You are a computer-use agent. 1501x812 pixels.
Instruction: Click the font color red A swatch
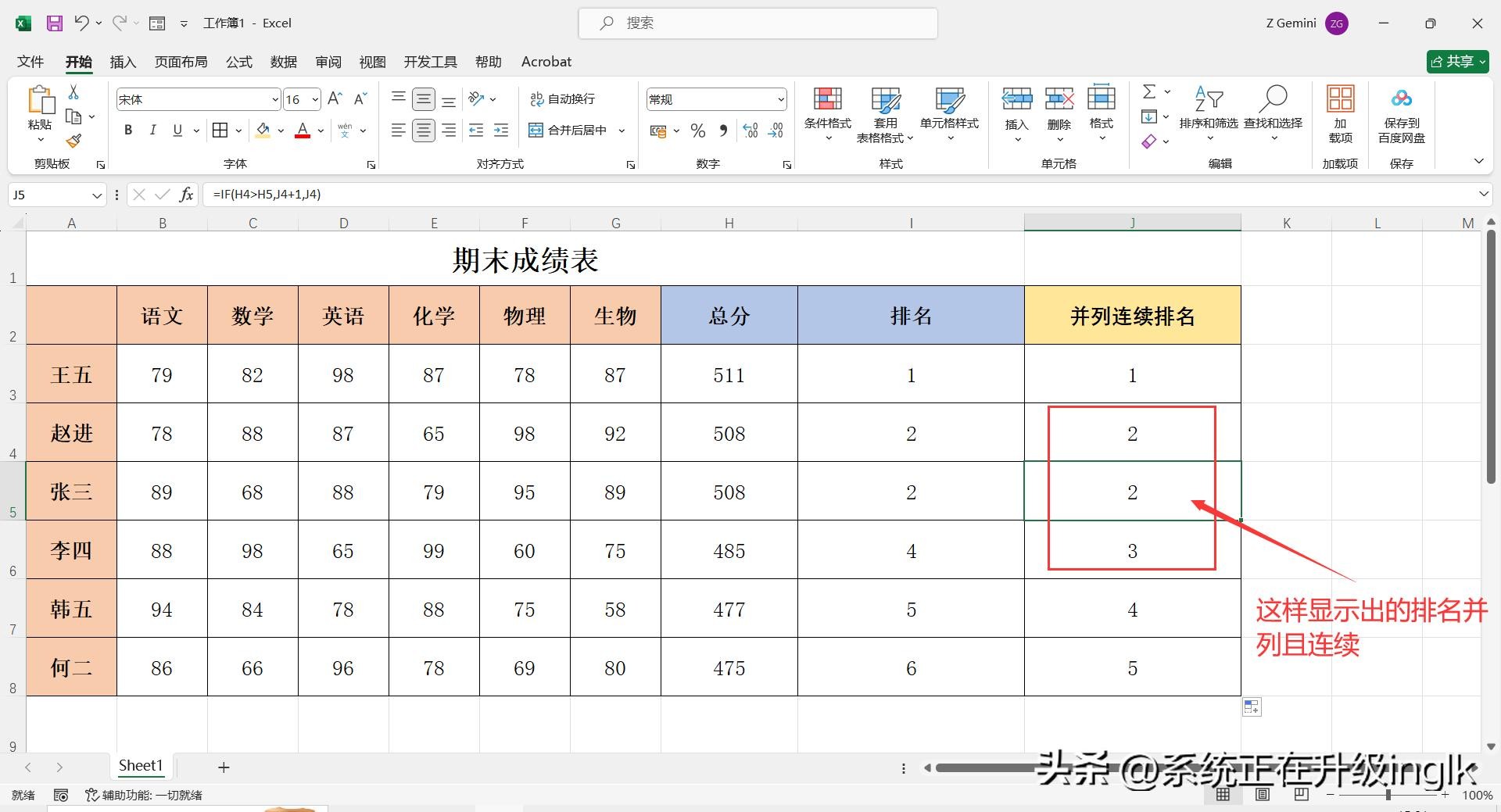pos(303,131)
